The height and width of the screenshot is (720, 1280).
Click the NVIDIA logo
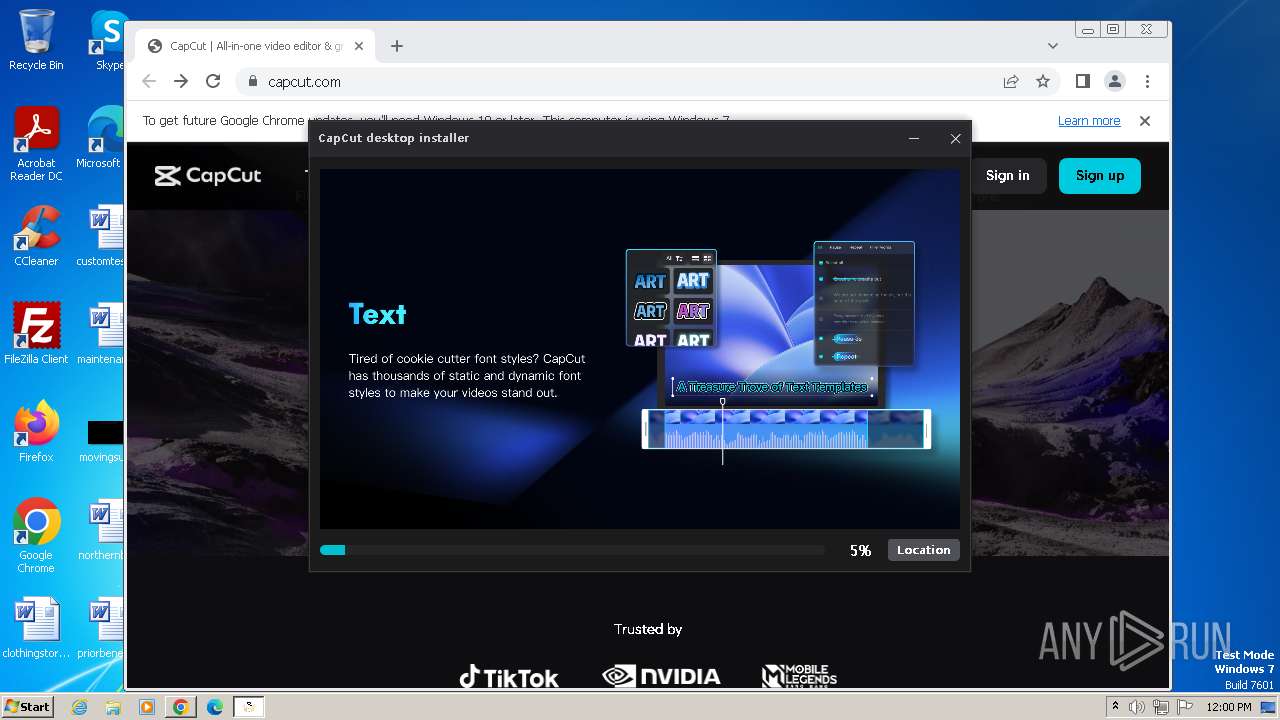(x=661, y=677)
